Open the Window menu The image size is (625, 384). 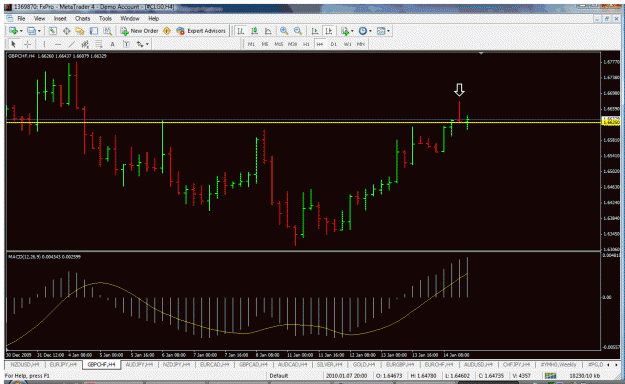click(130, 19)
